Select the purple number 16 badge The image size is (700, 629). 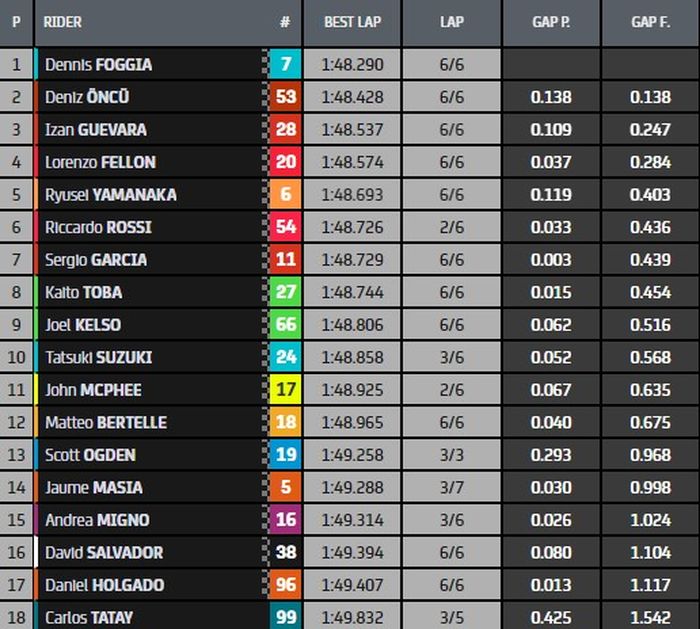tap(285, 520)
